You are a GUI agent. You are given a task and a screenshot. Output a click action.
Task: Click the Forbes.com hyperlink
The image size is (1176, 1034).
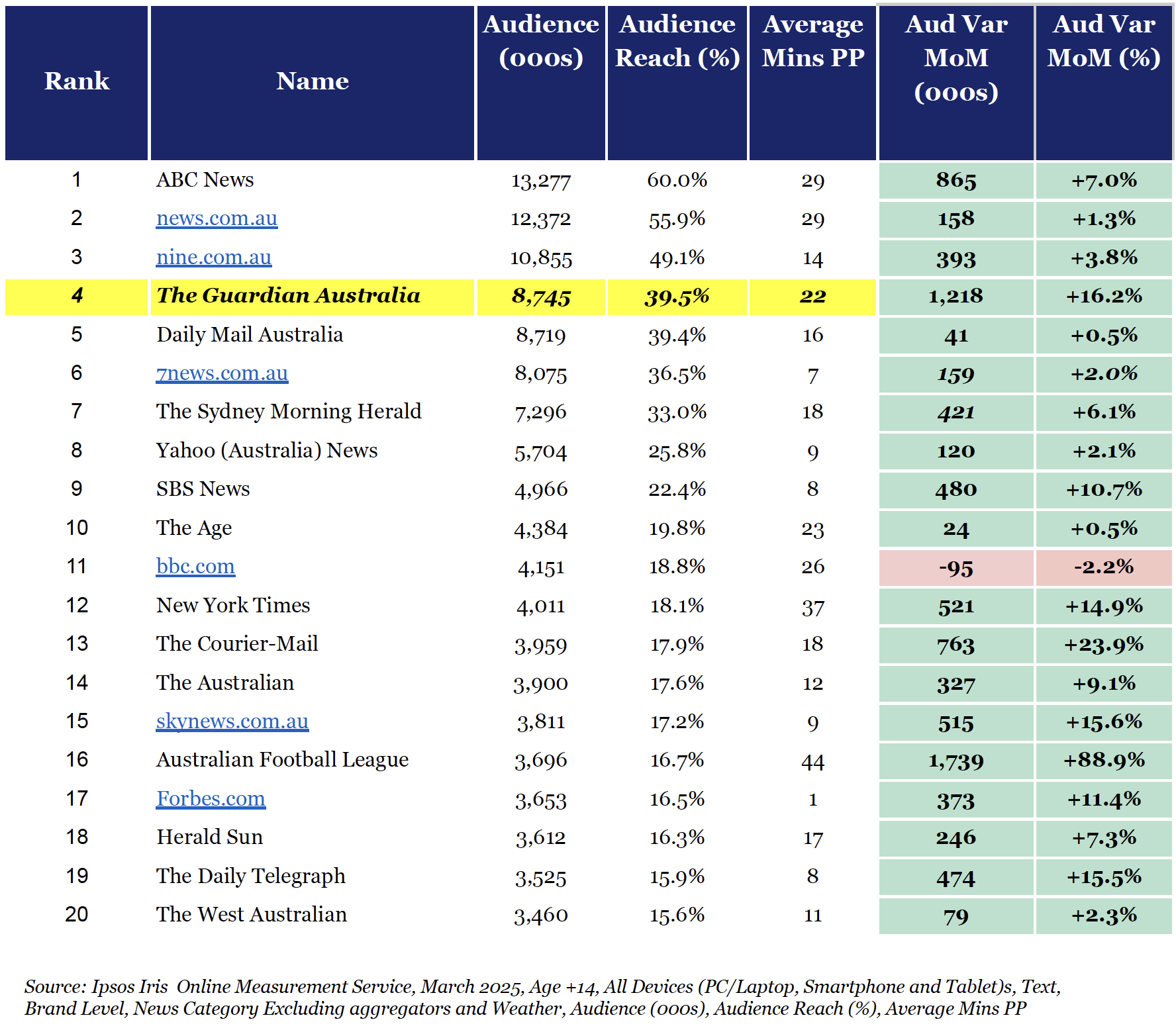coord(211,799)
